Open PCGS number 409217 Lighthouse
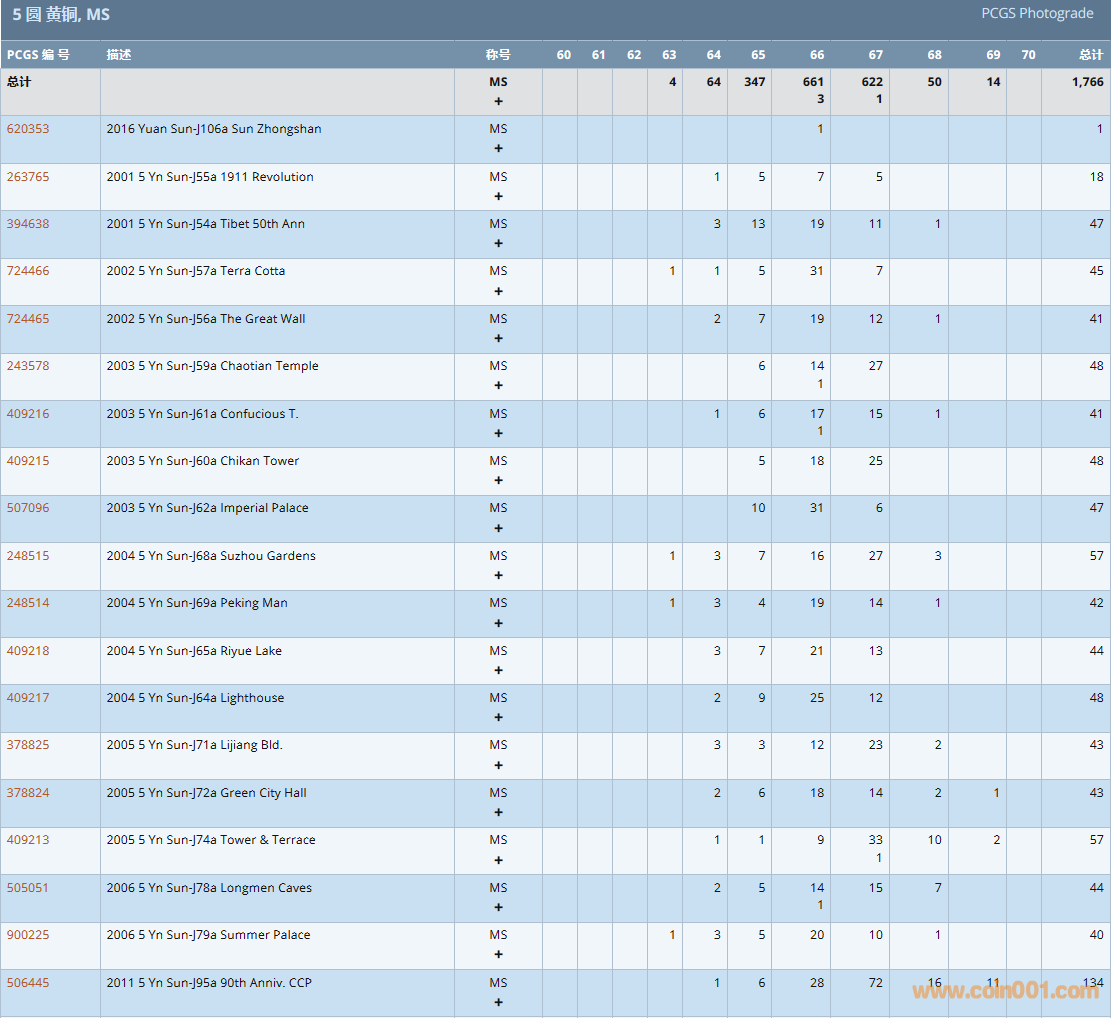 [x=28, y=698]
